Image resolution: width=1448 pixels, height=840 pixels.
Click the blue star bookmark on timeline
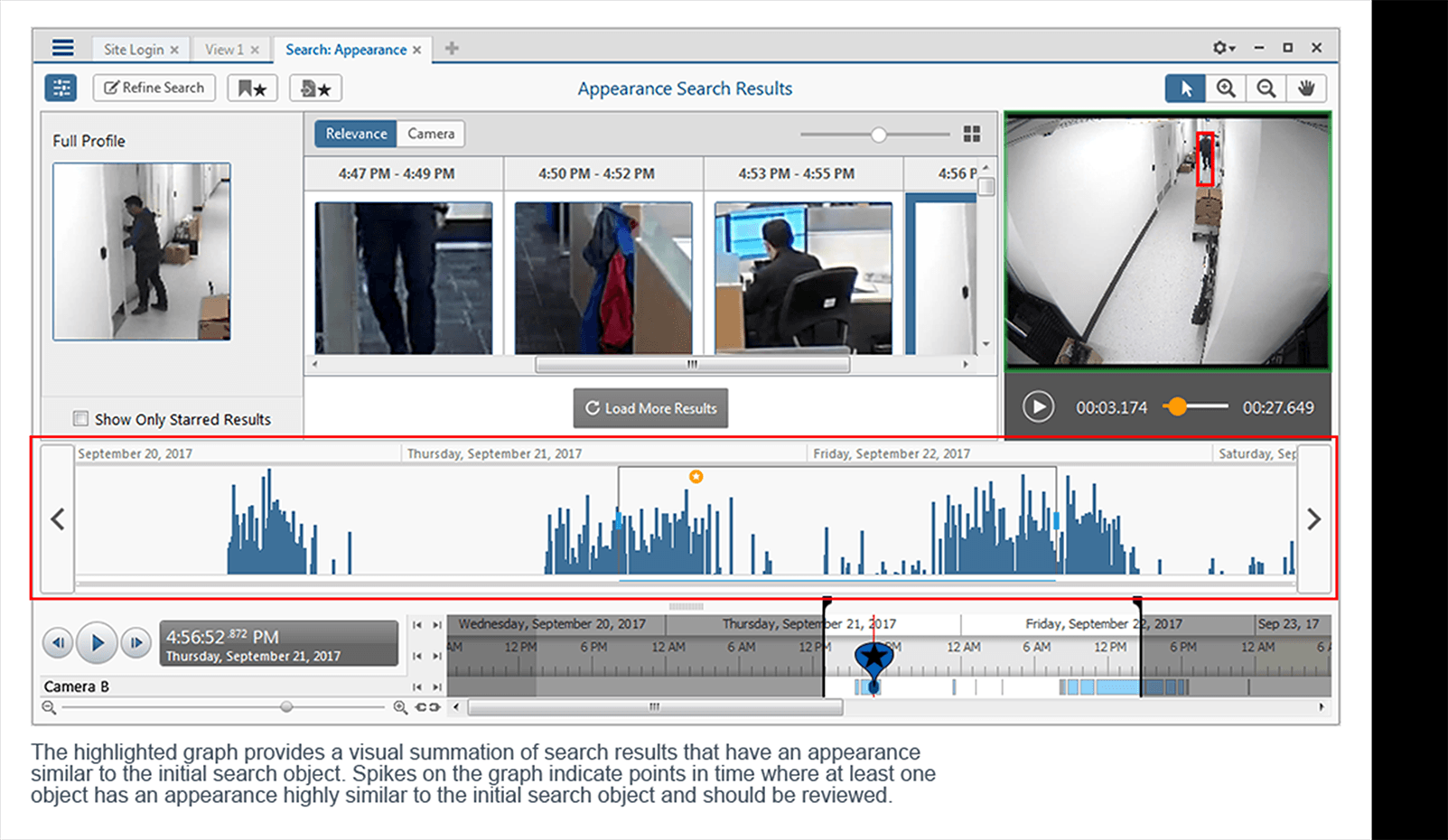point(873,658)
